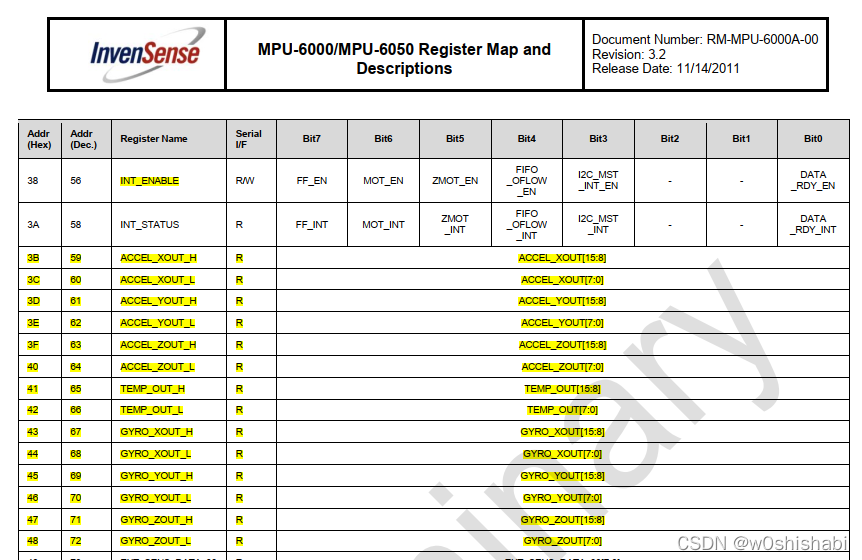Click the ACCEL_ZOUT_H register name
The image size is (862, 560).
pos(158,345)
